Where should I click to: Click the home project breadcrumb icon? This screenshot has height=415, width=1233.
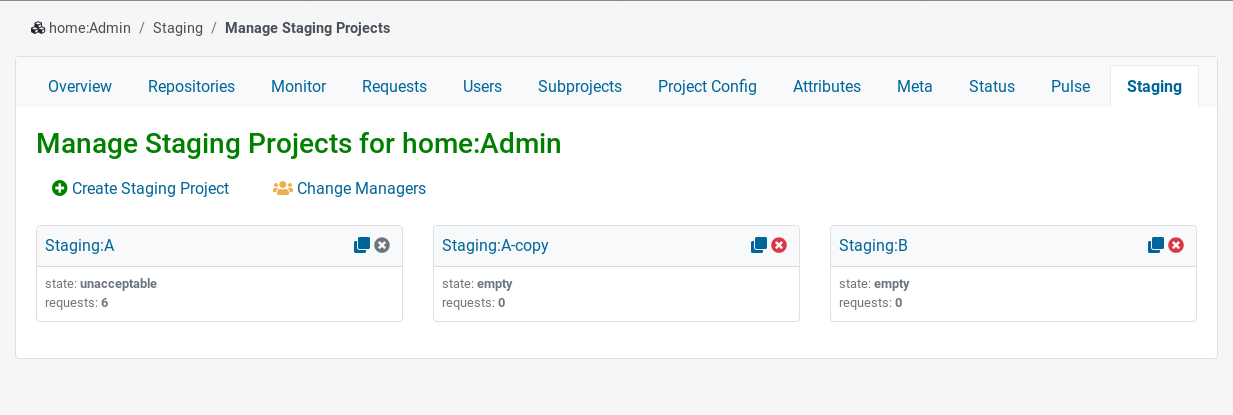tap(38, 28)
